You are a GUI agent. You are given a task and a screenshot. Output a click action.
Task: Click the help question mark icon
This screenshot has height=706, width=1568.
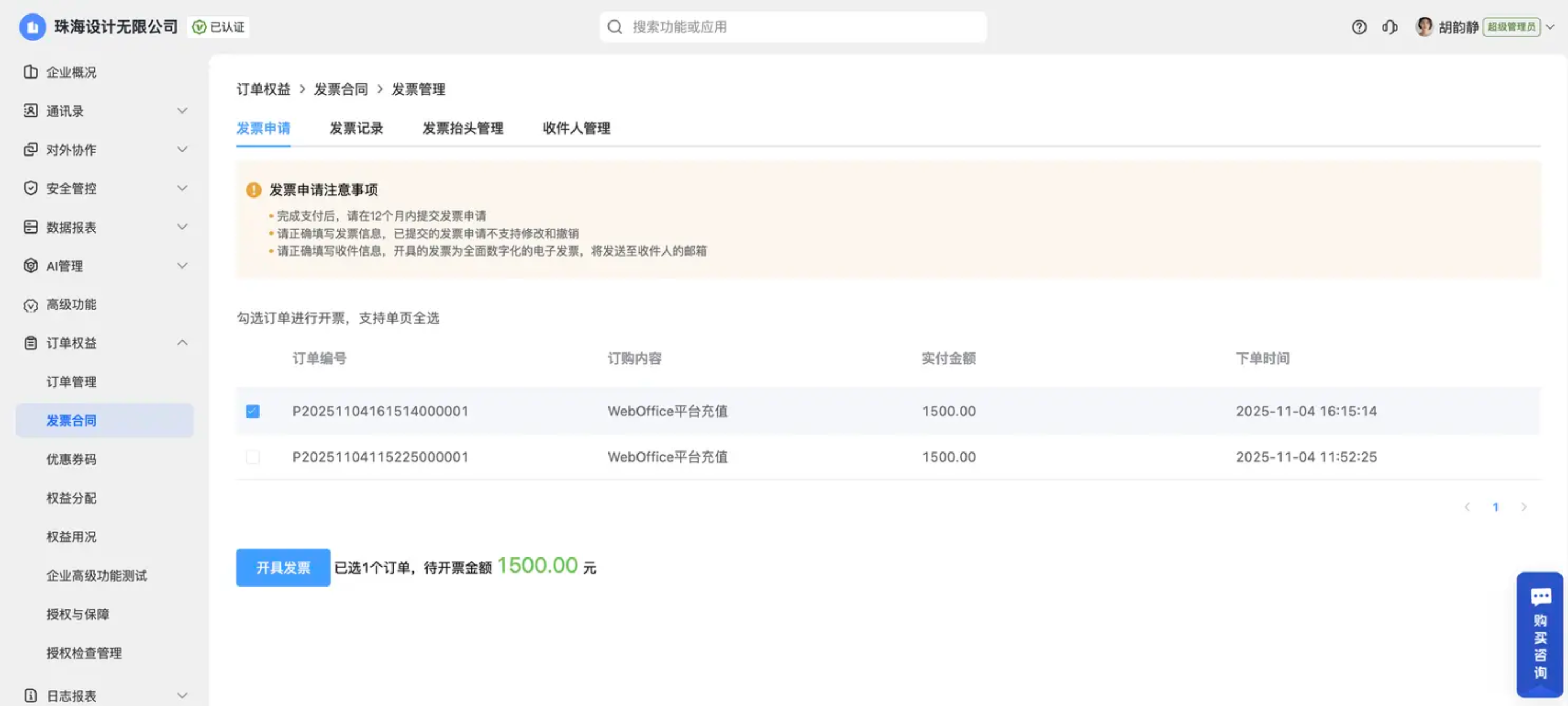click(x=1359, y=27)
